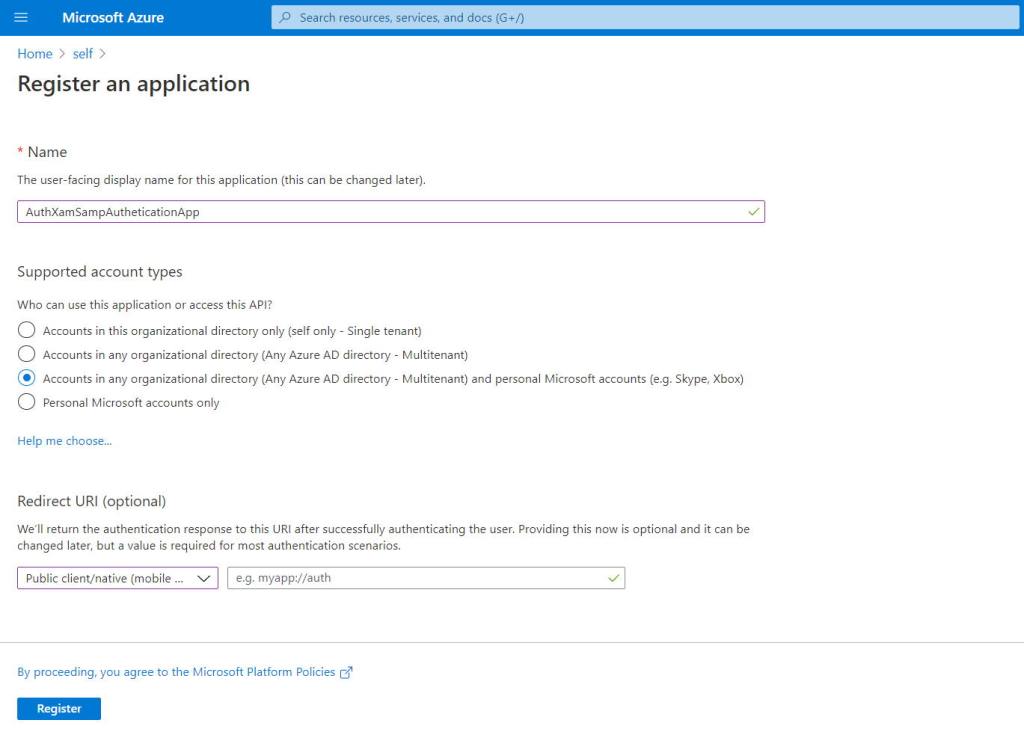Open the "Help me choose..." link

pyautogui.click(x=64, y=440)
